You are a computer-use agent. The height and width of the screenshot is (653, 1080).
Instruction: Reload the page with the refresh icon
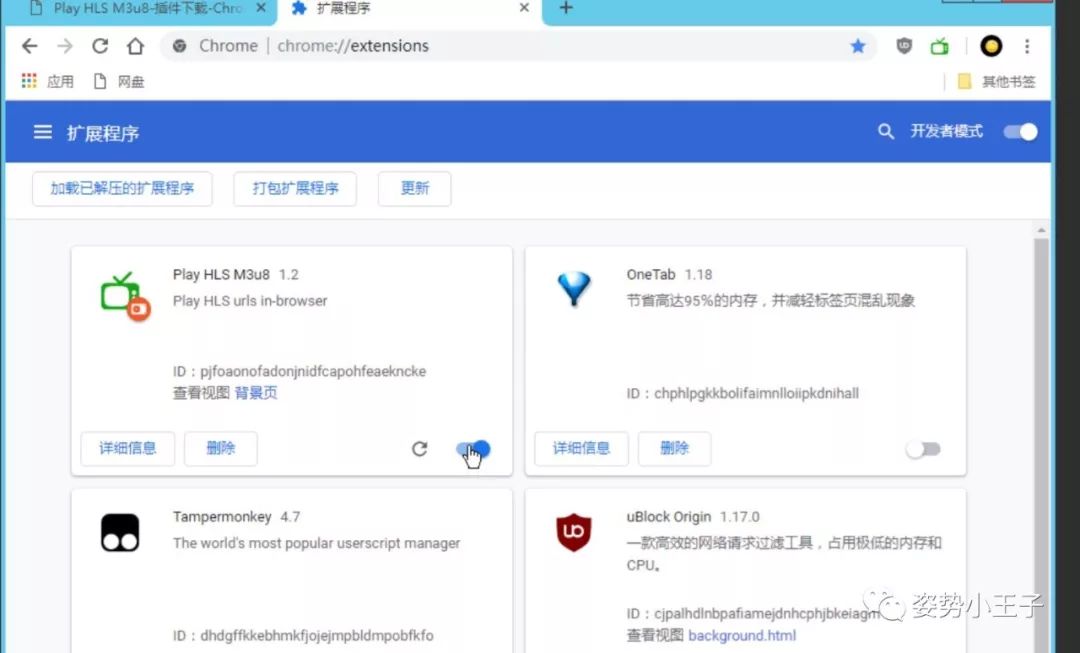click(101, 46)
